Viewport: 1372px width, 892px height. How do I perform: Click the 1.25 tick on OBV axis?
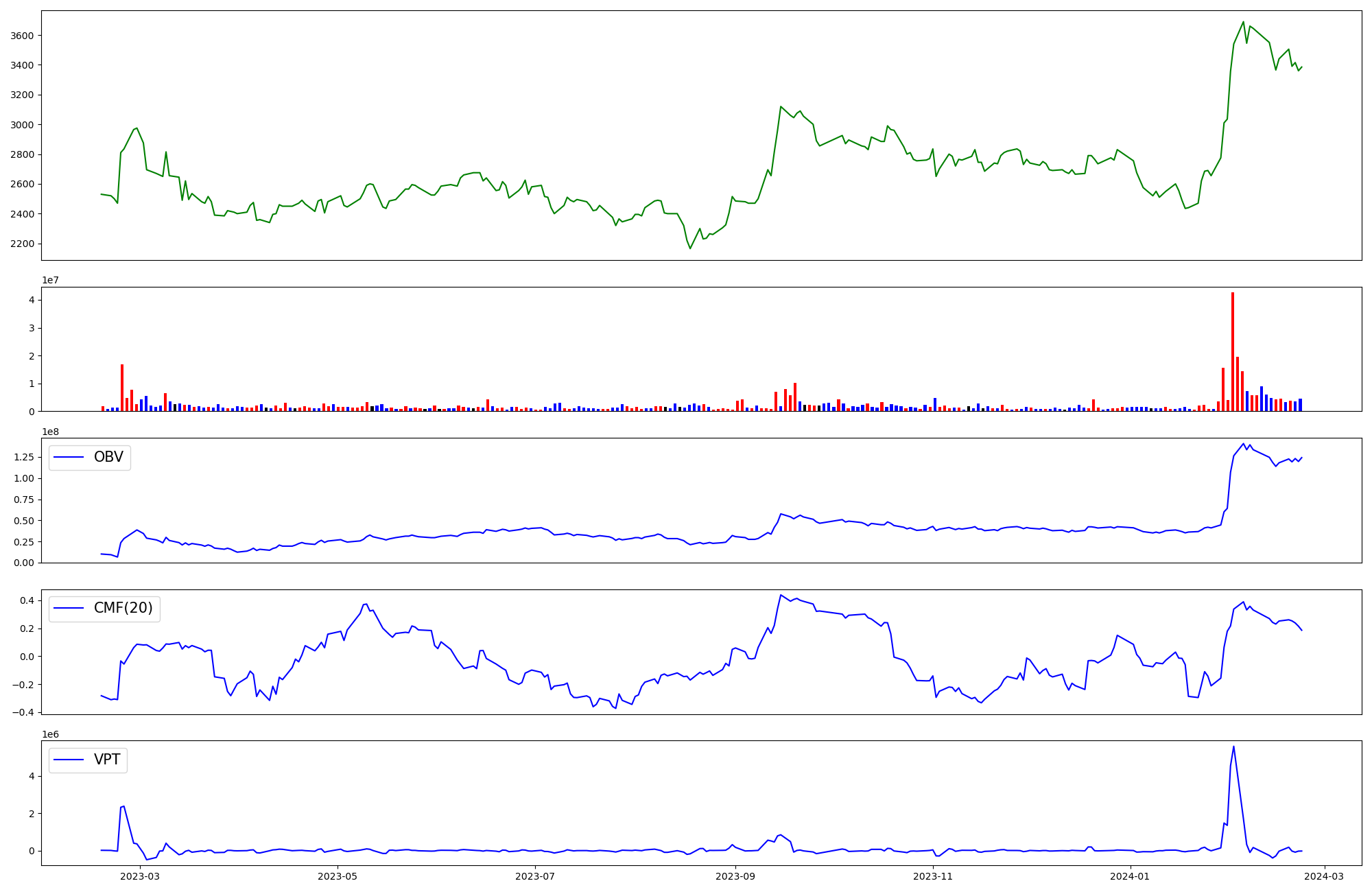[x=23, y=457]
